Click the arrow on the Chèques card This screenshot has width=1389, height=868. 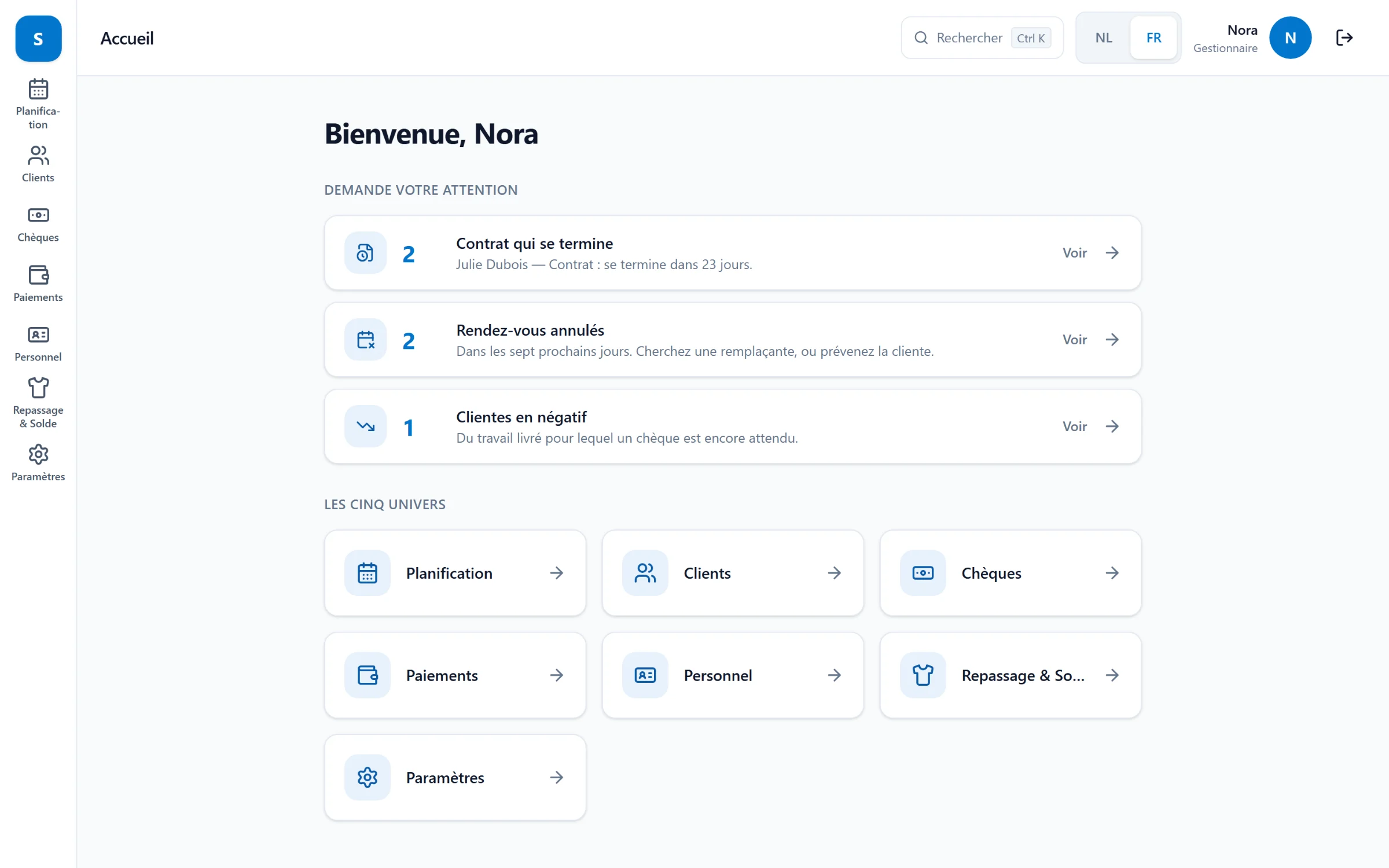point(1112,573)
